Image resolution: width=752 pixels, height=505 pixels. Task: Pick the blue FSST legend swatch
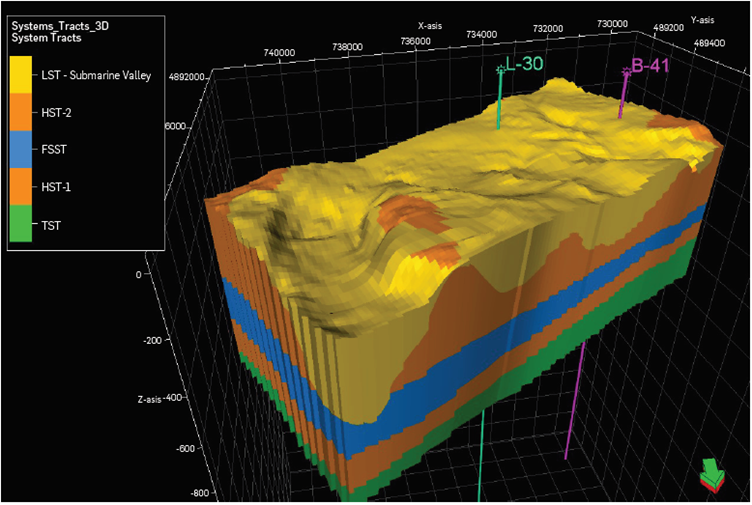point(23,150)
